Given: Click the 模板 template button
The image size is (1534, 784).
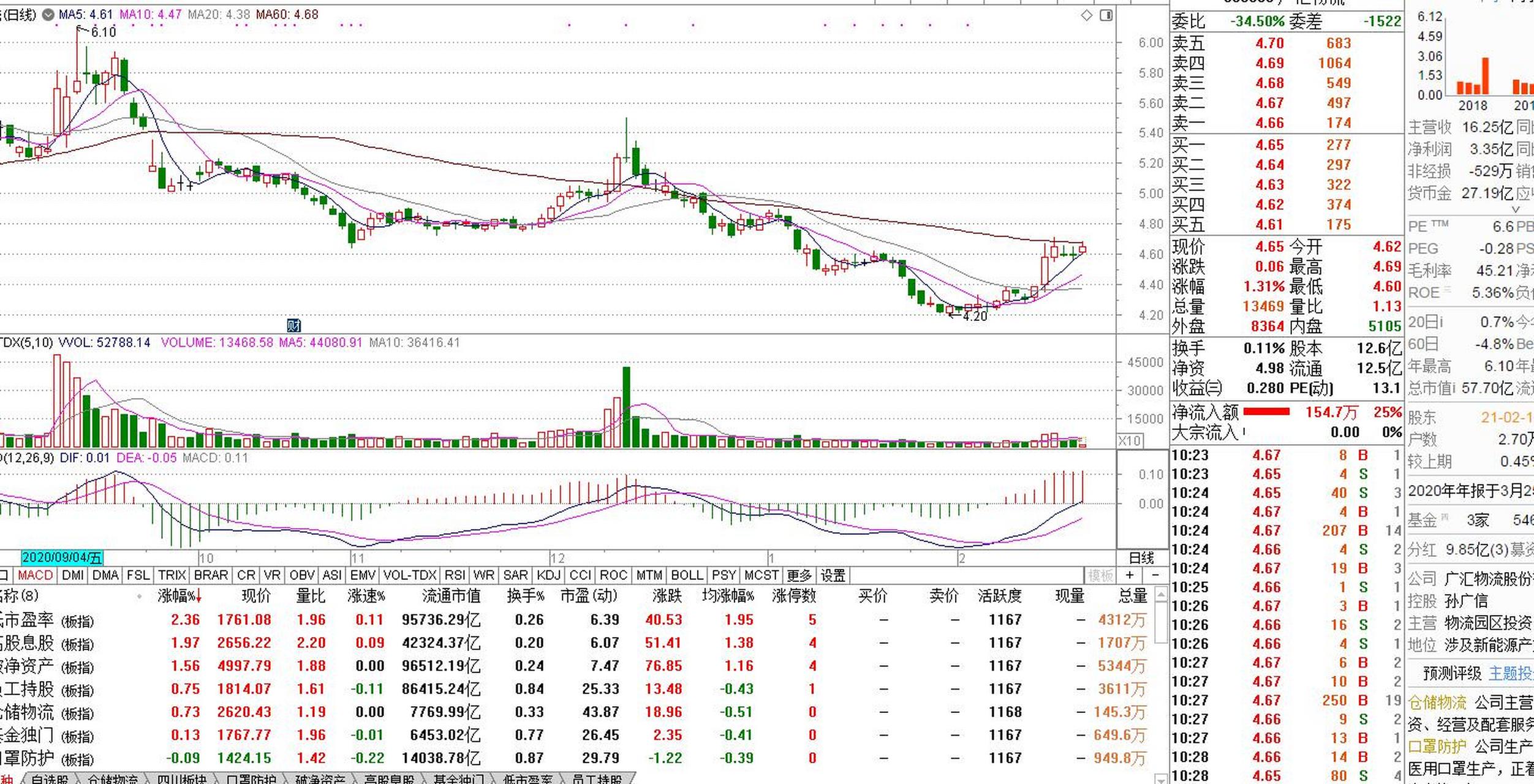Looking at the screenshot, I should coord(1100,575).
